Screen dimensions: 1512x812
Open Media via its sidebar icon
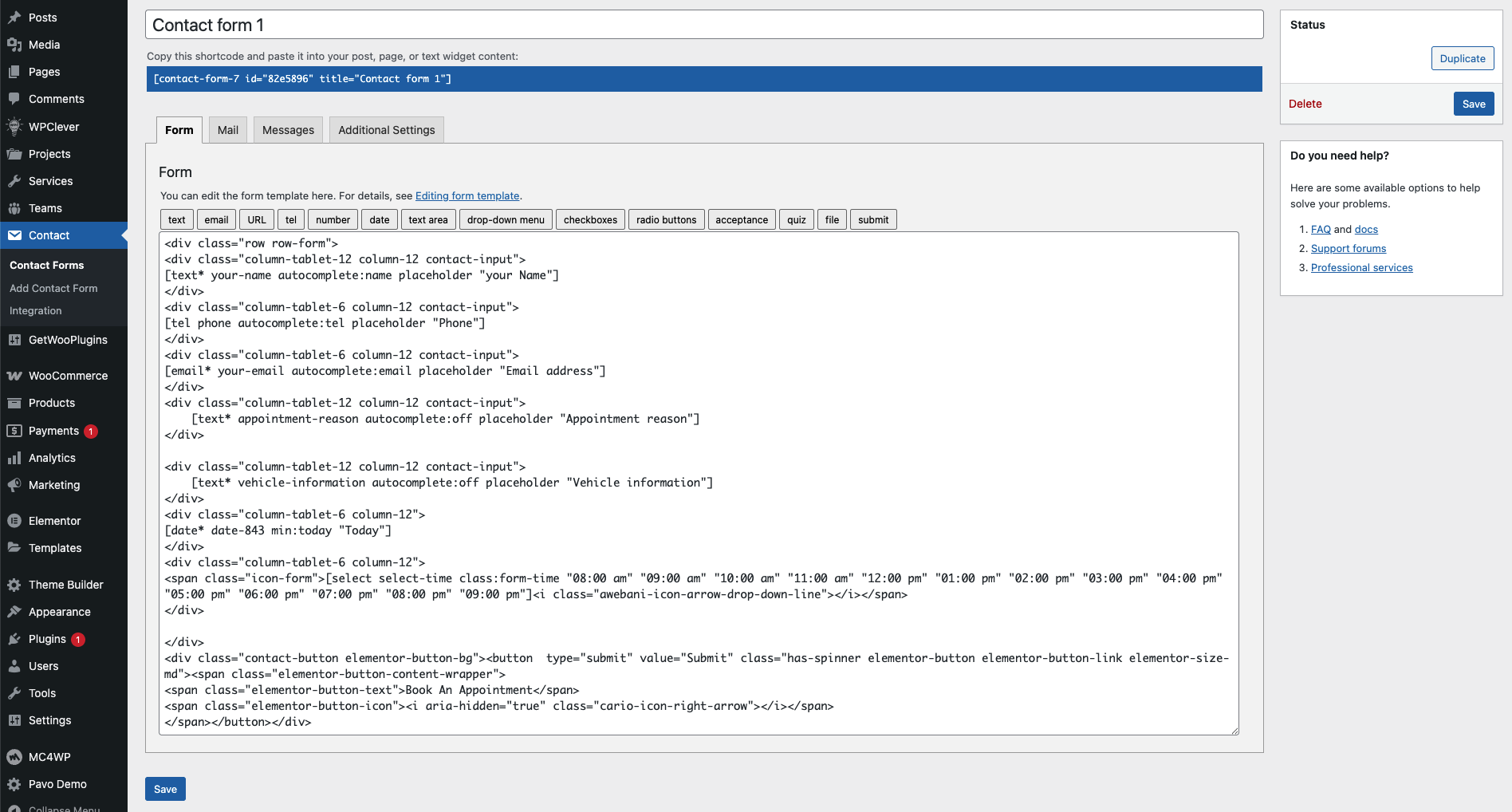pos(14,45)
